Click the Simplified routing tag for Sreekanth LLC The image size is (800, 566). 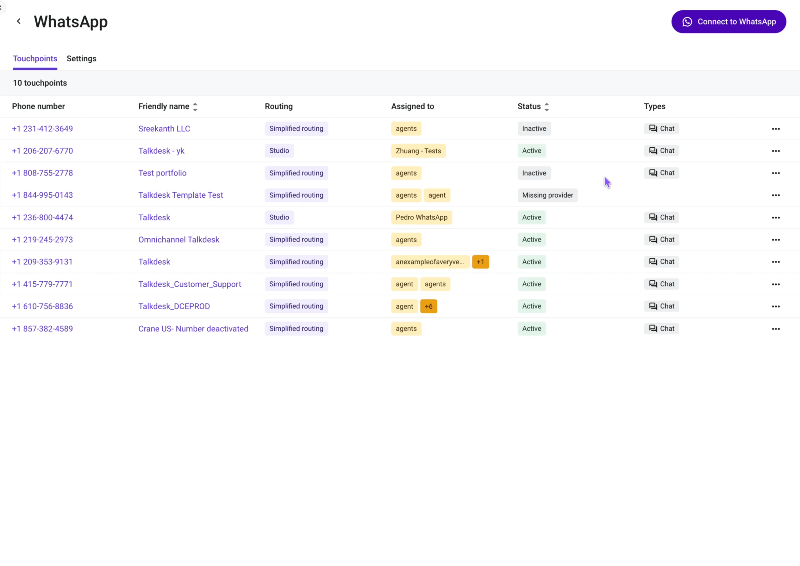point(296,129)
